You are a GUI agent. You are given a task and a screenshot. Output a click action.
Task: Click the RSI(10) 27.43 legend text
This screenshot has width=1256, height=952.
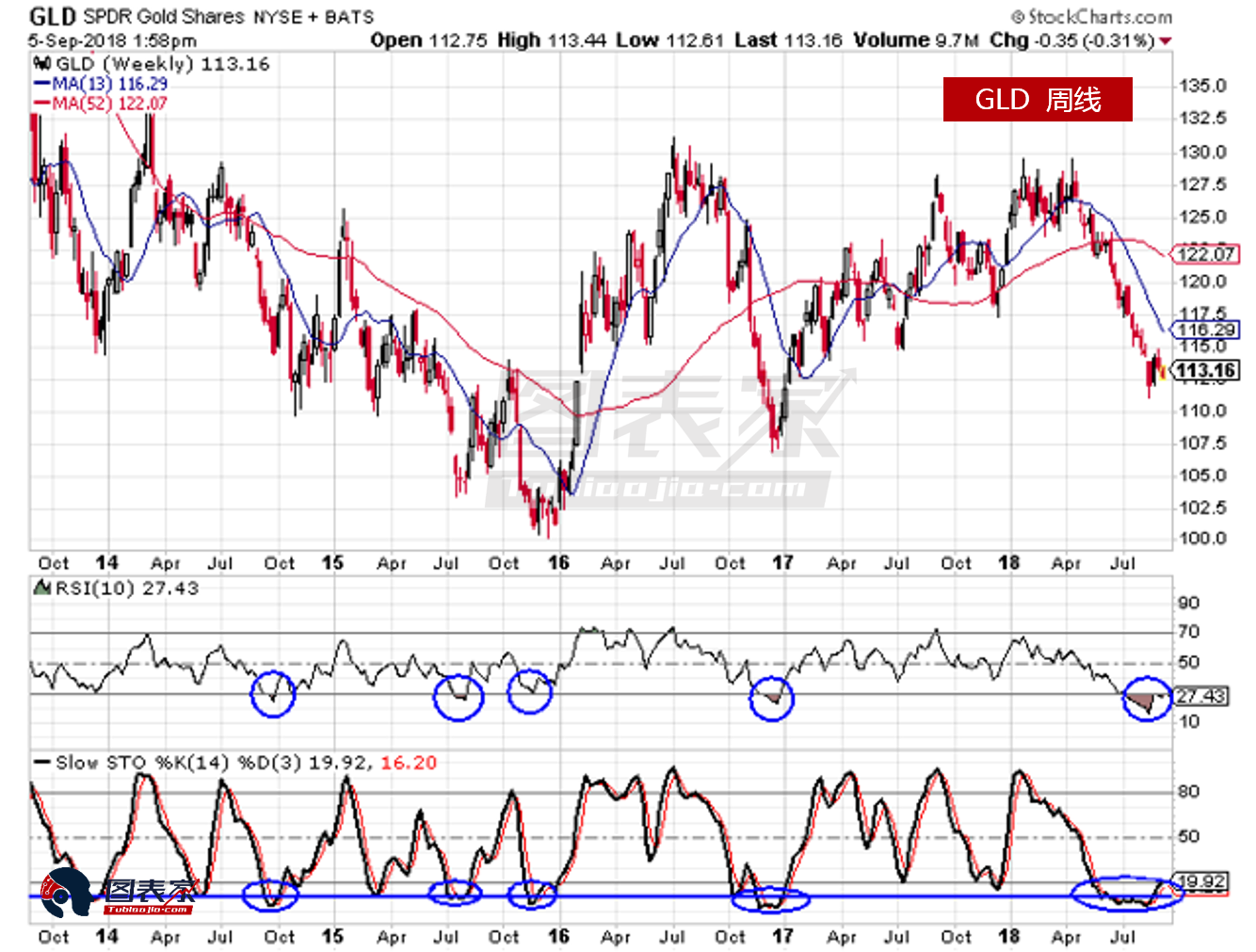(127, 588)
